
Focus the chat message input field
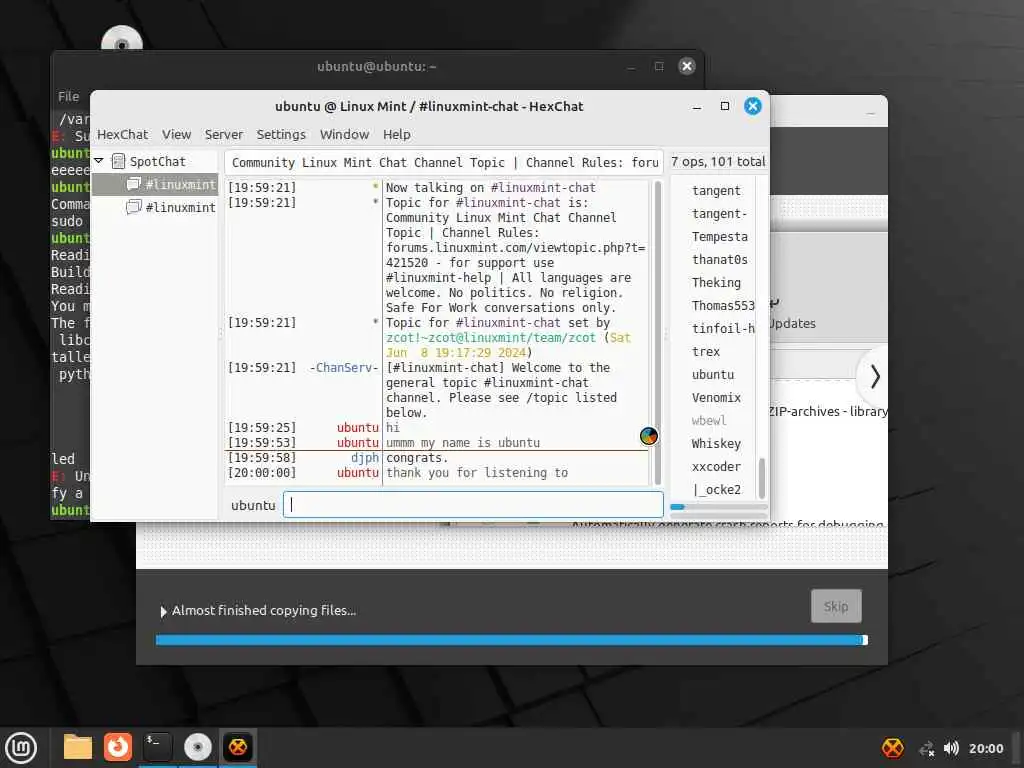coord(473,505)
